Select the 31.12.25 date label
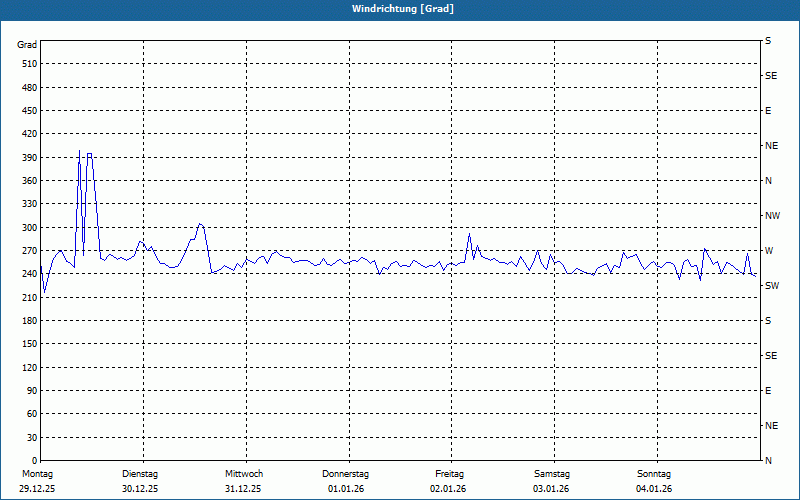 (x=243, y=489)
